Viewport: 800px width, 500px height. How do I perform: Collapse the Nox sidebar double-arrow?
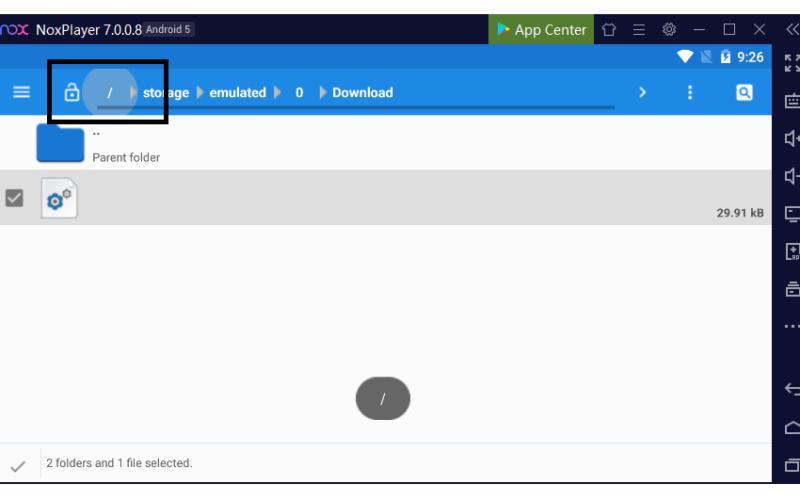pyautogui.click(x=792, y=30)
